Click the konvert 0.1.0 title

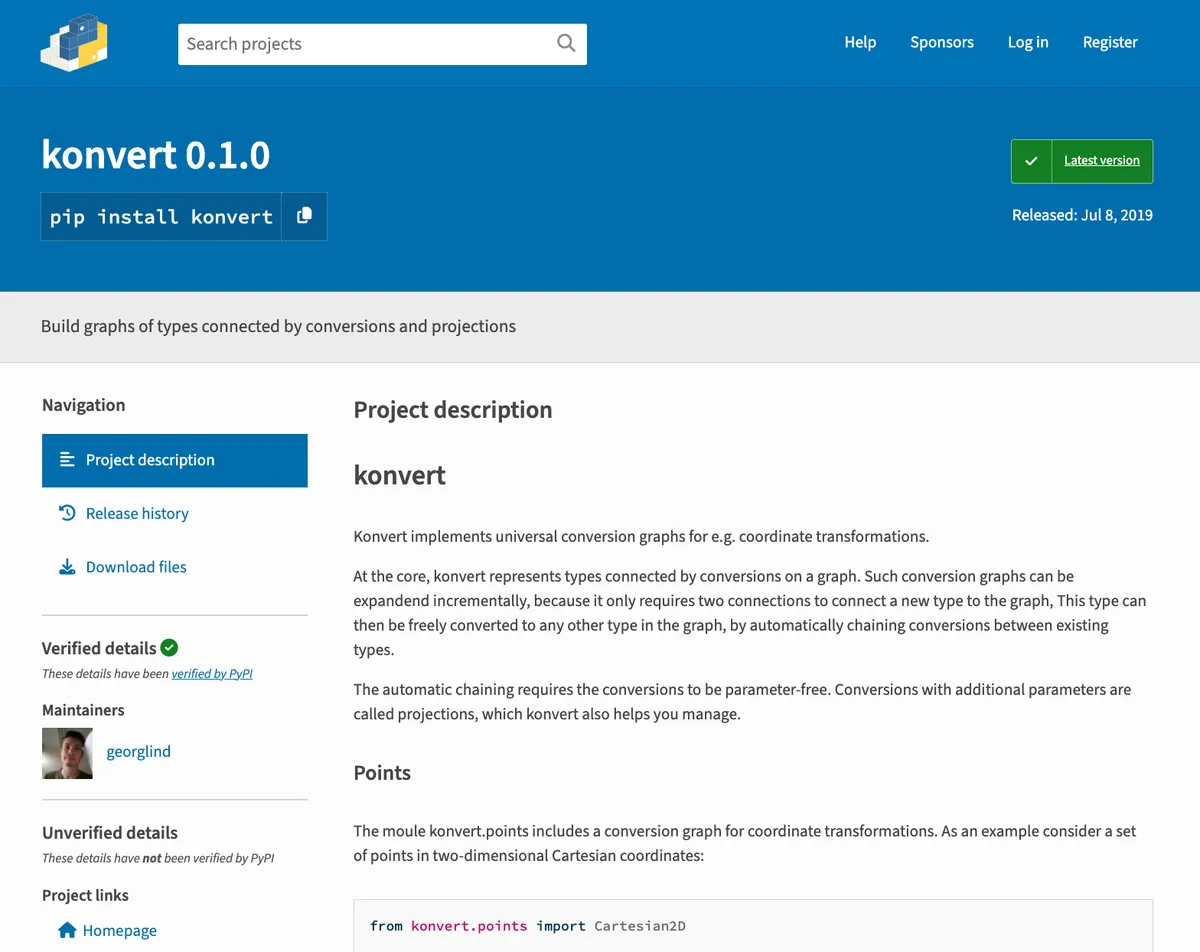[x=156, y=155]
